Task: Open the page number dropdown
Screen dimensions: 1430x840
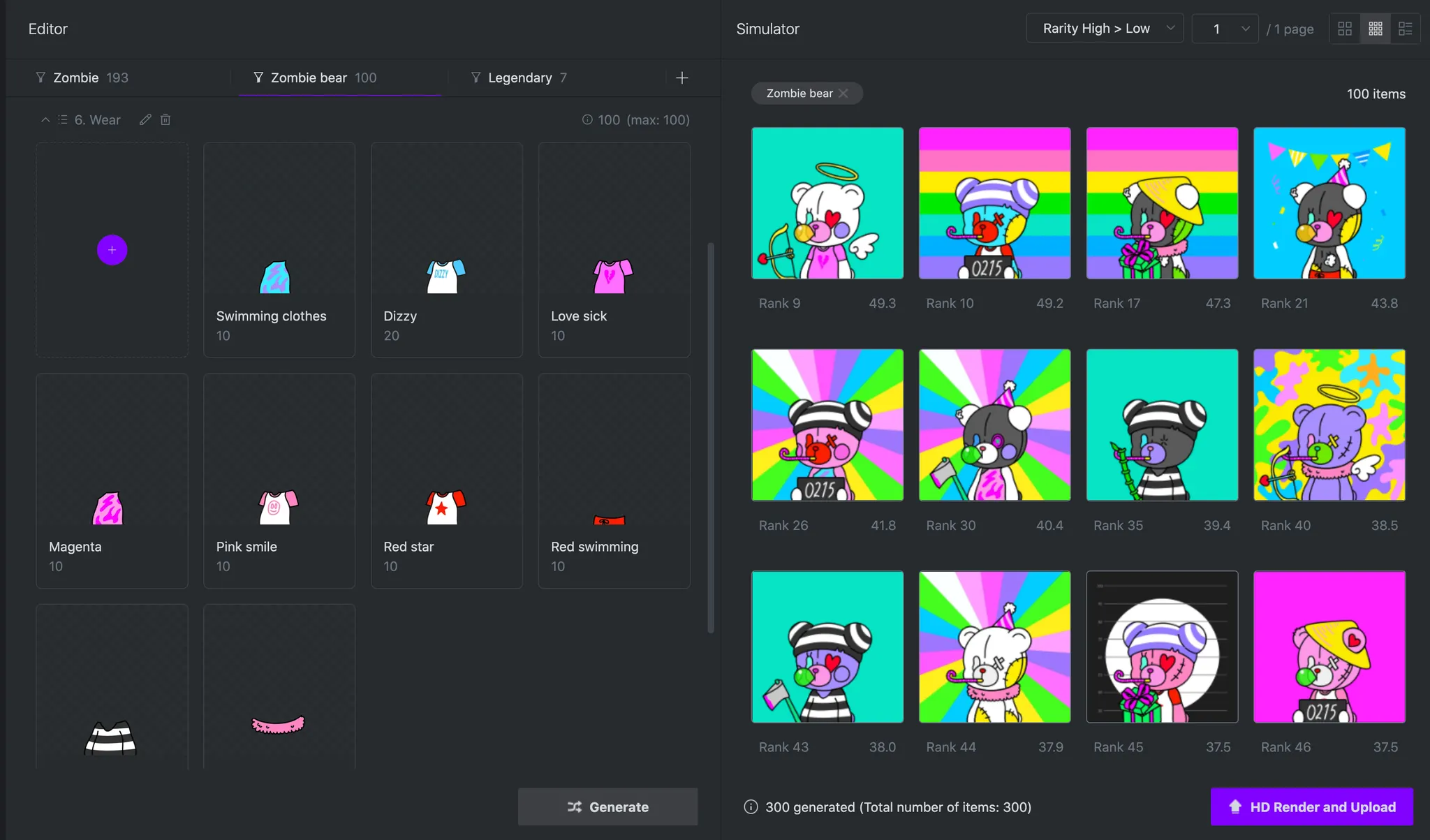Action: pos(1225,29)
